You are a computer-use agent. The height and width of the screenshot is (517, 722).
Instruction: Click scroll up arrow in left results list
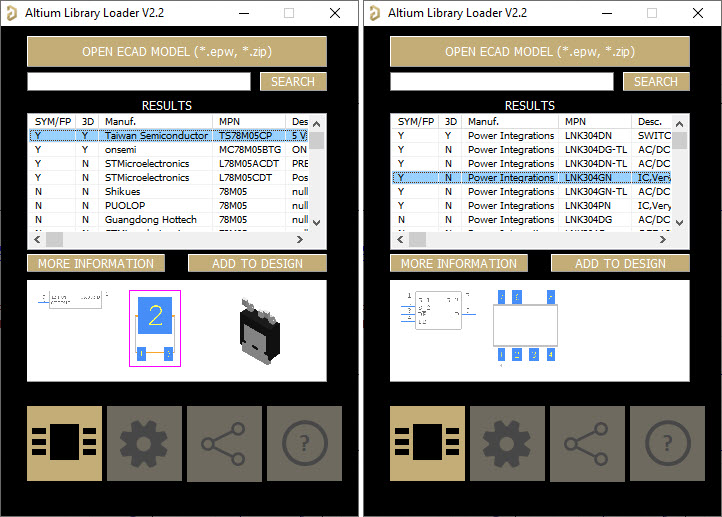point(316,124)
